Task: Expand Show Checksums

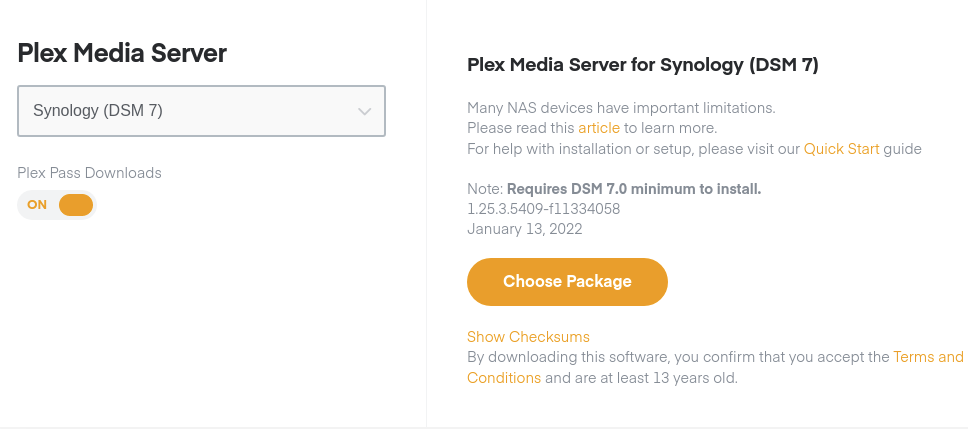Action: [x=528, y=336]
